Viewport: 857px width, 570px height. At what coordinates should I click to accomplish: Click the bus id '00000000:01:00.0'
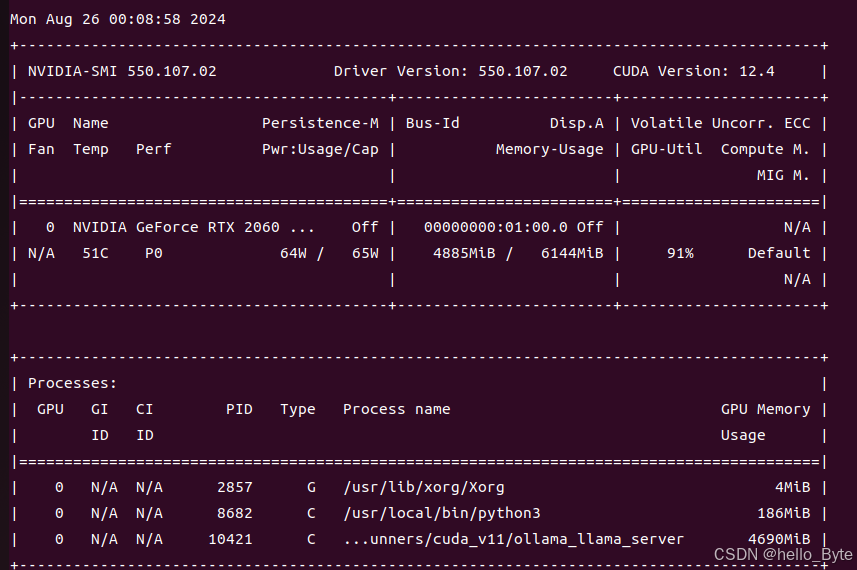[x=496, y=227]
